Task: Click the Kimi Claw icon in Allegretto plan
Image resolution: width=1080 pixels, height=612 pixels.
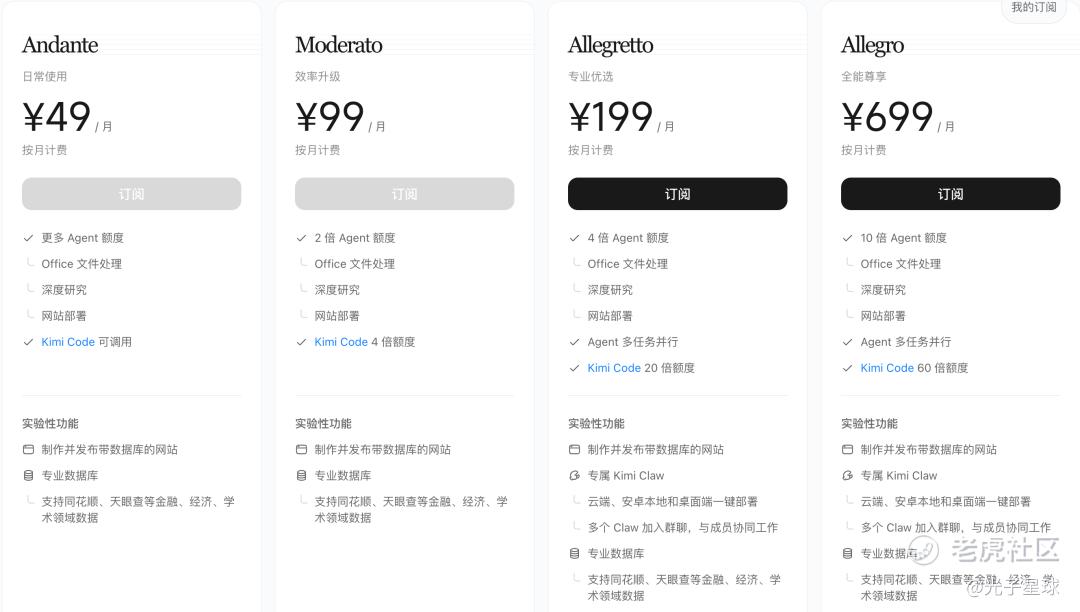Action: pos(574,476)
